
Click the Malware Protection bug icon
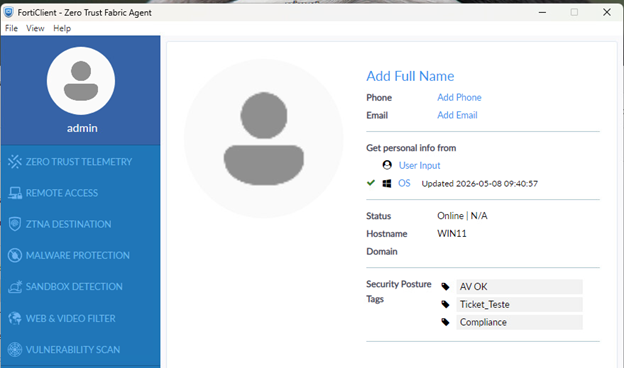click(x=15, y=255)
